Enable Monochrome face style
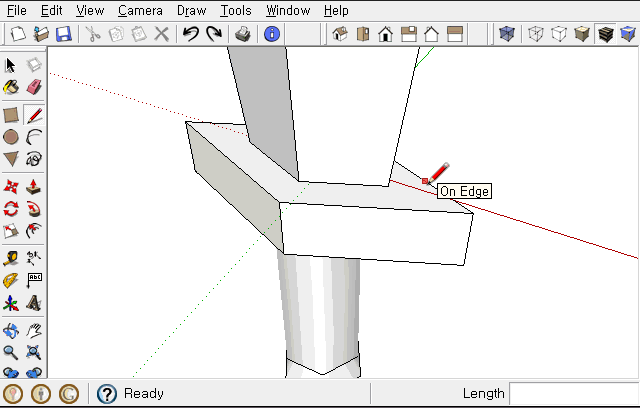 (628, 34)
